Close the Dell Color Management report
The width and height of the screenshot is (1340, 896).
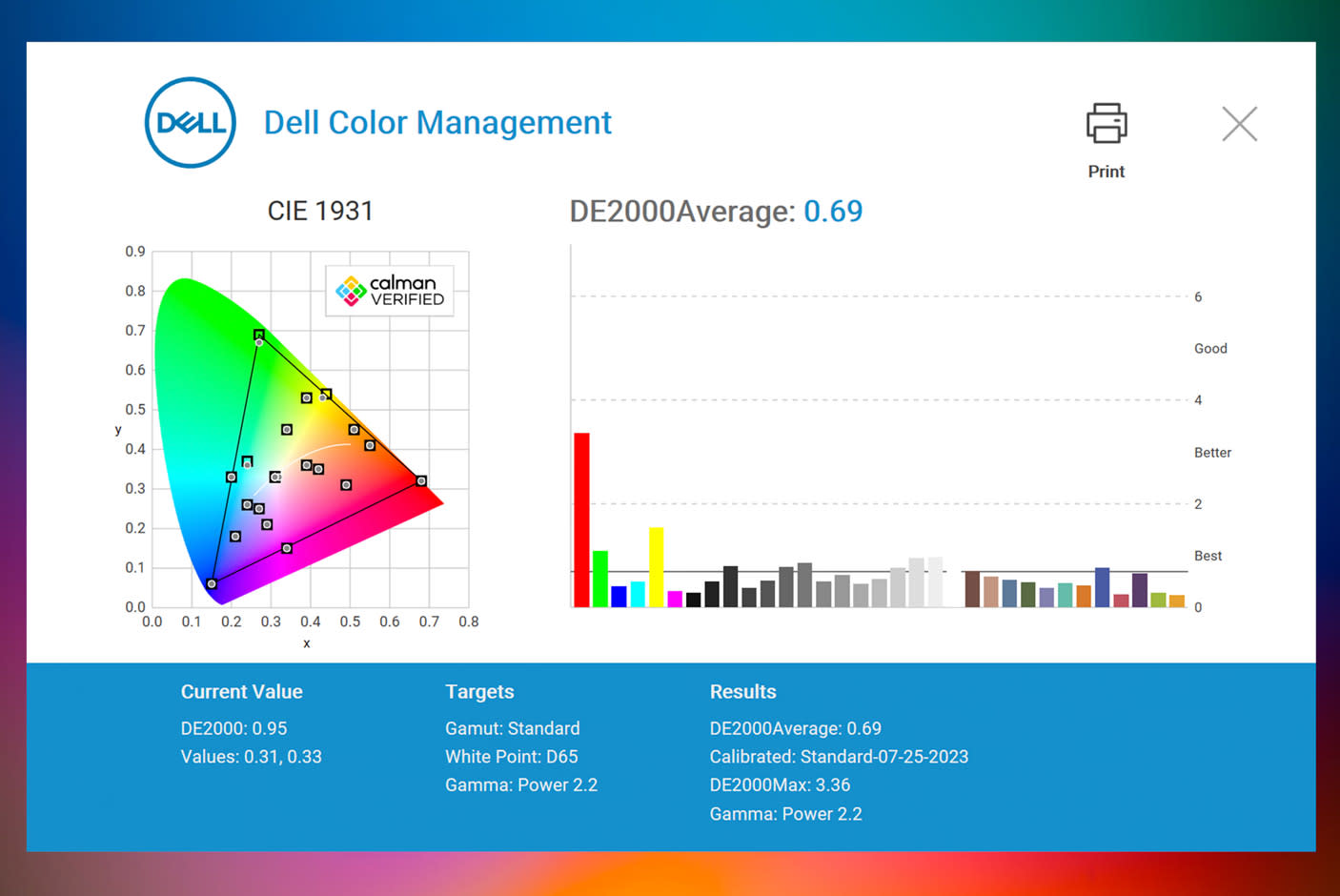pyautogui.click(x=1239, y=124)
